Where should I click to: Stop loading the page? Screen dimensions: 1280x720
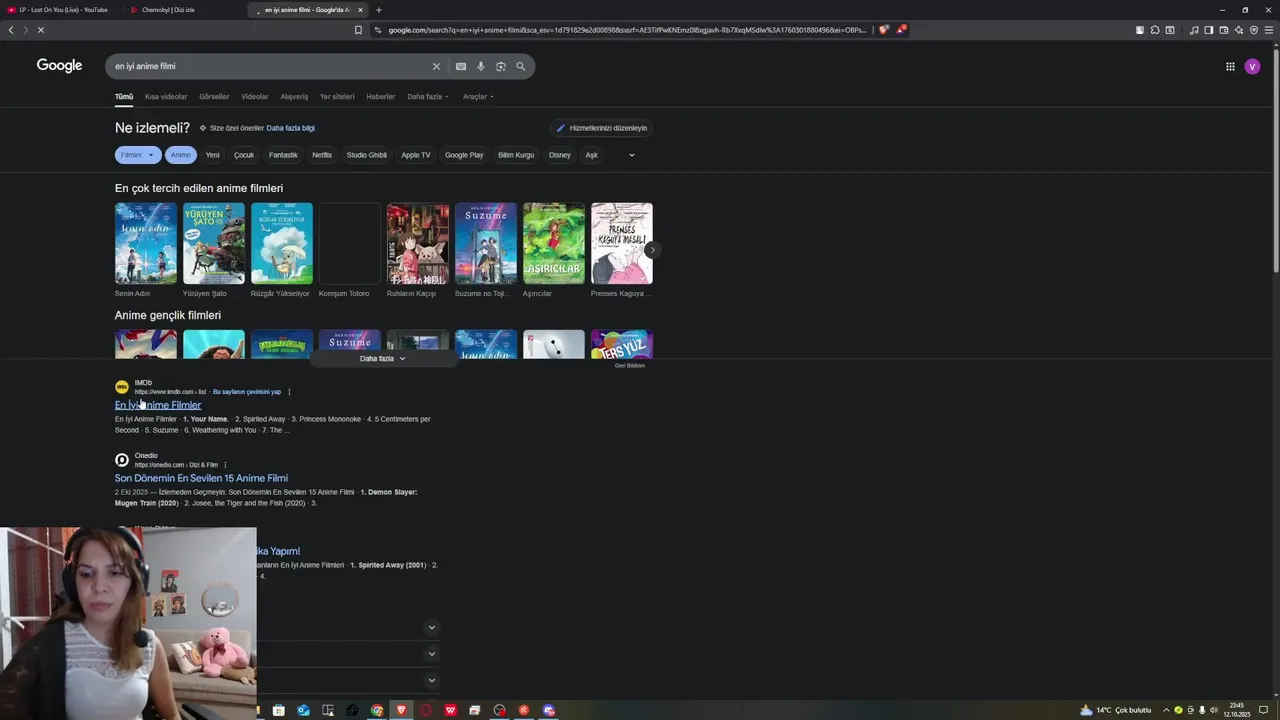coord(41,30)
